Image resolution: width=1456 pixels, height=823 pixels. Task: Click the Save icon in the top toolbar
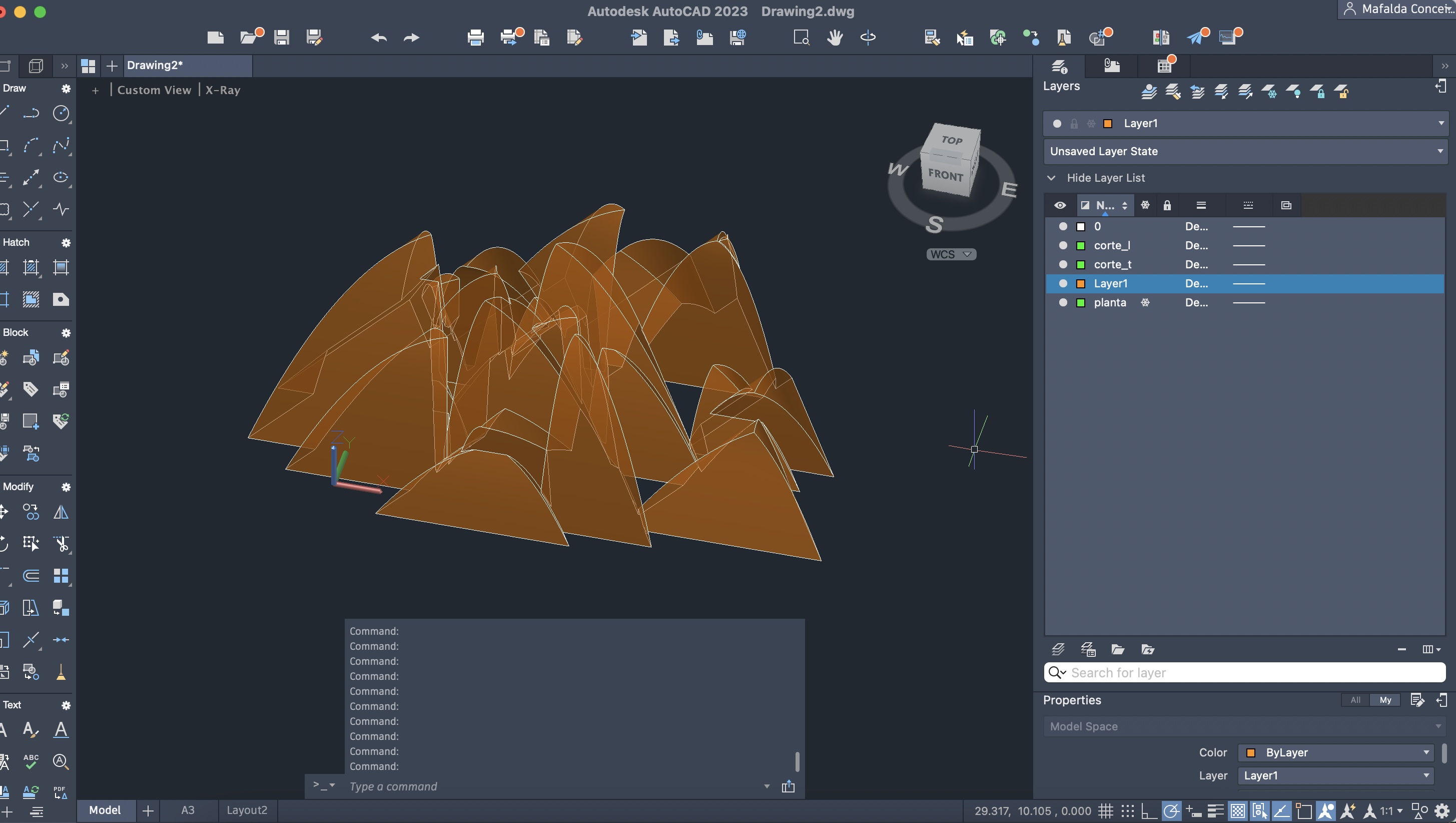[282, 38]
